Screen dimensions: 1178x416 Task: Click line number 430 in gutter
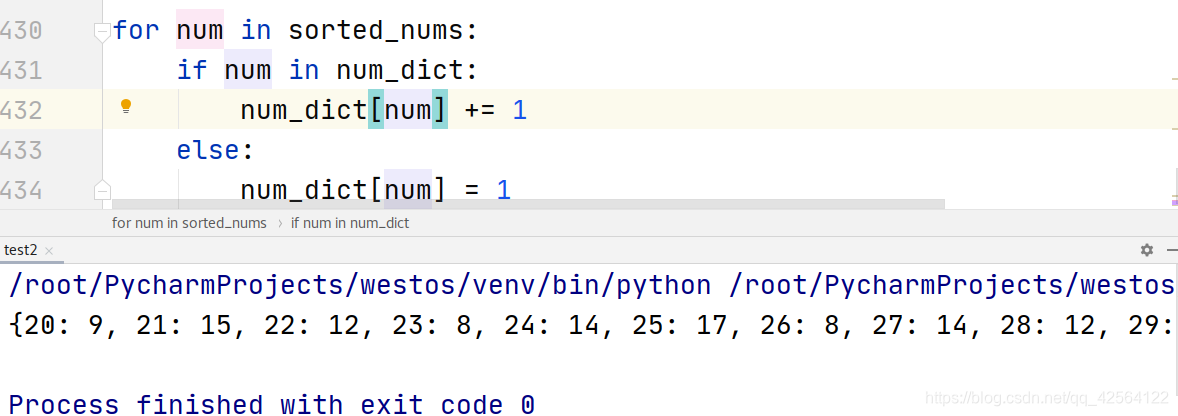(21, 32)
